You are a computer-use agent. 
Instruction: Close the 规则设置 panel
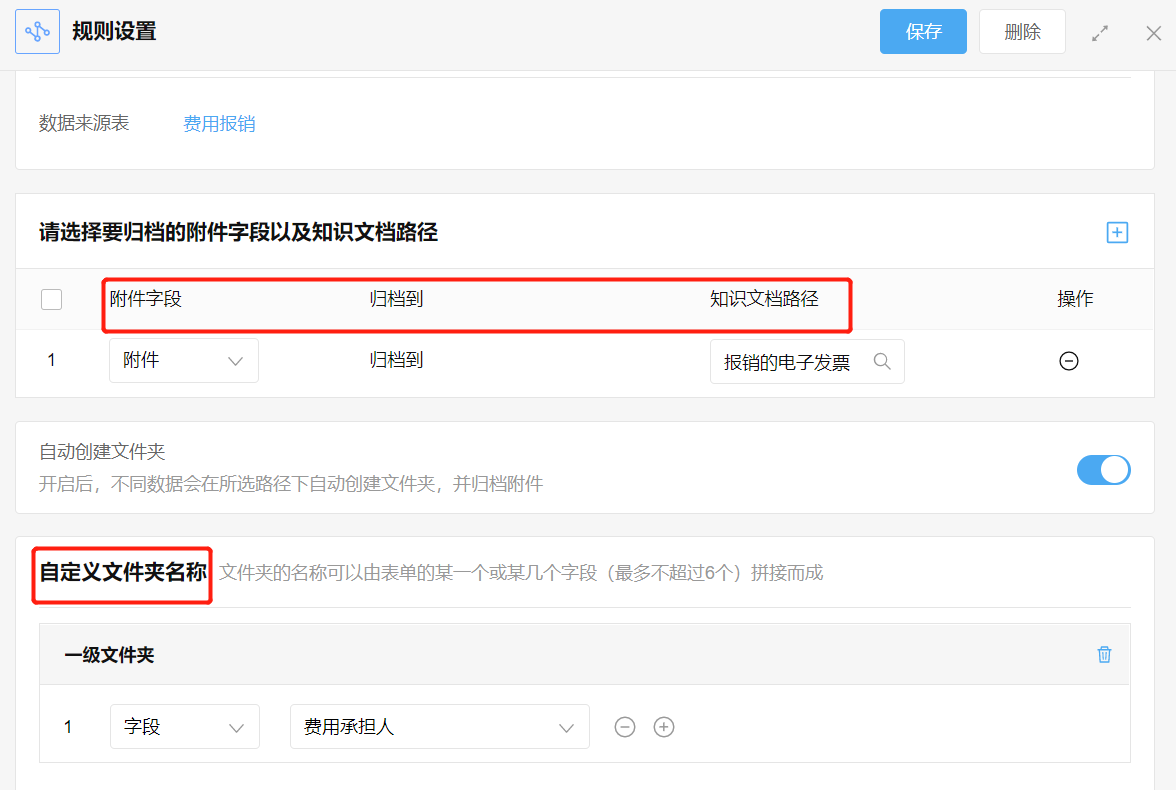1154,33
